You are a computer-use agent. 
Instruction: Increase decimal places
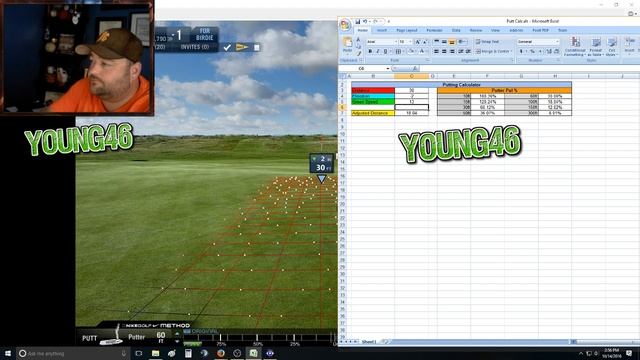click(549, 51)
